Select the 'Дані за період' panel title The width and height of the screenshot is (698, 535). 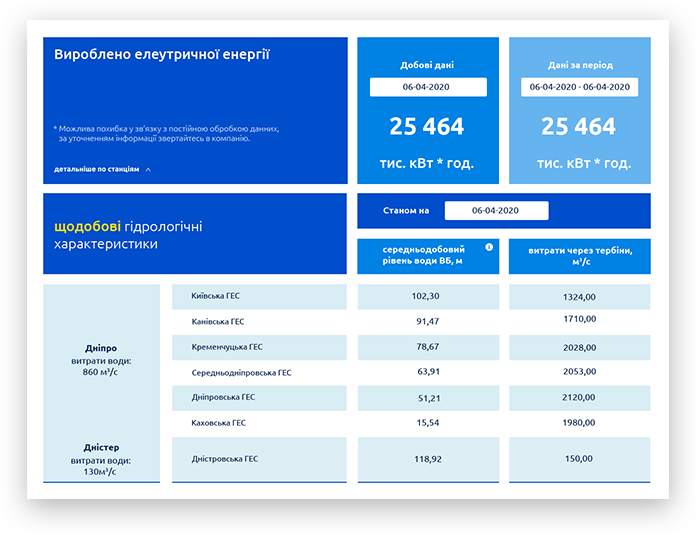[x=580, y=65]
